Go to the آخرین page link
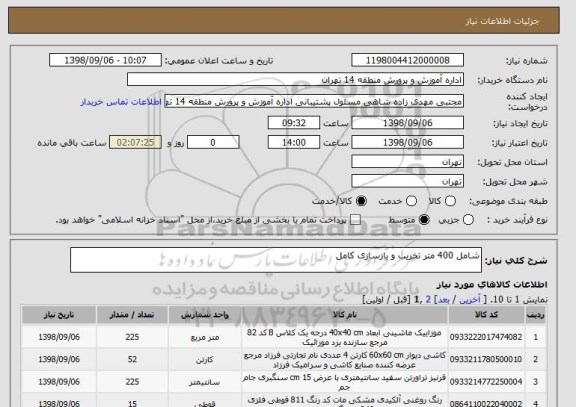The width and height of the screenshot is (576, 407). (469, 300)
